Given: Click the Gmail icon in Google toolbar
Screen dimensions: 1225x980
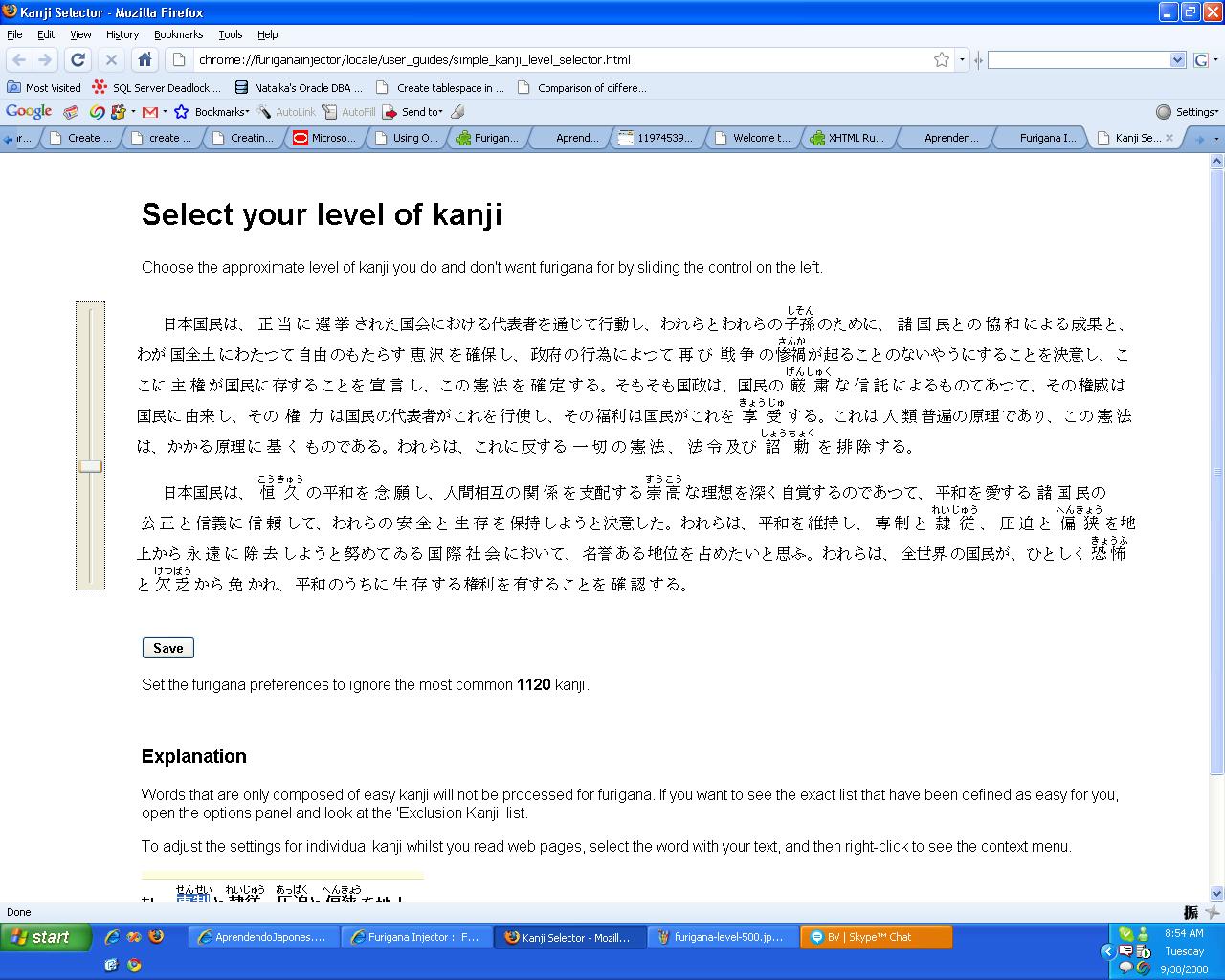Looking at the screenshot, I should [x=150, y=112].
